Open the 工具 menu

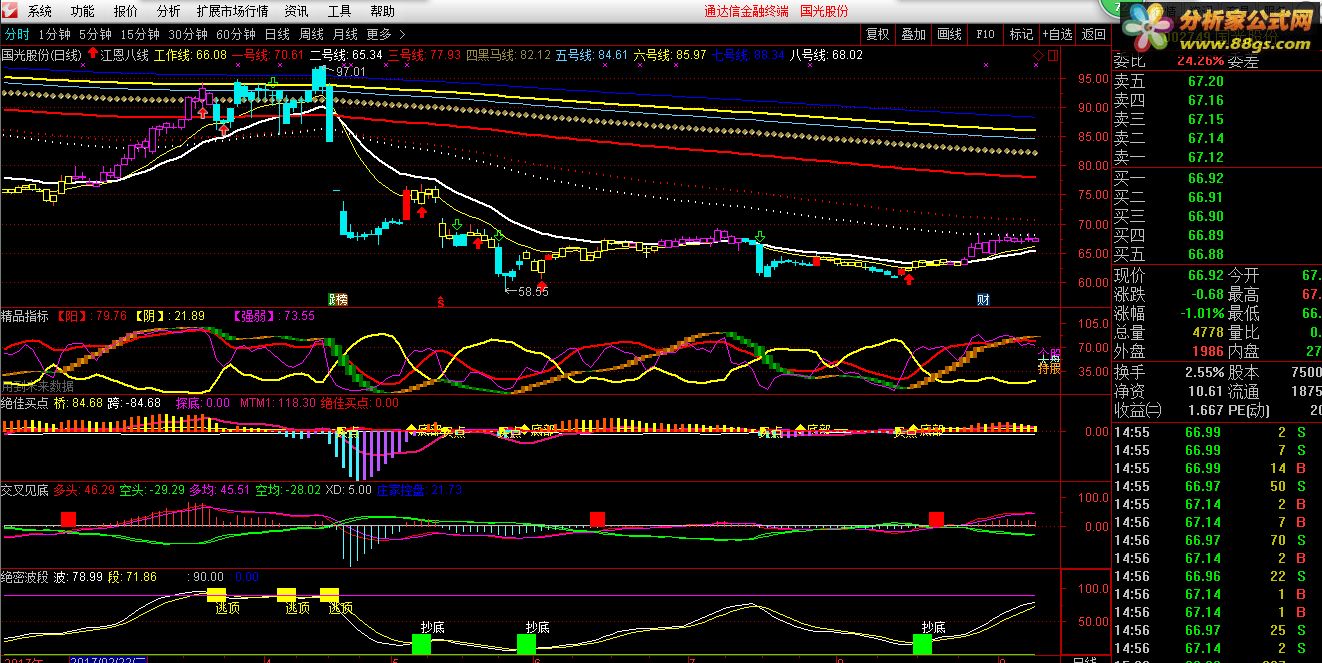[340, 11]
